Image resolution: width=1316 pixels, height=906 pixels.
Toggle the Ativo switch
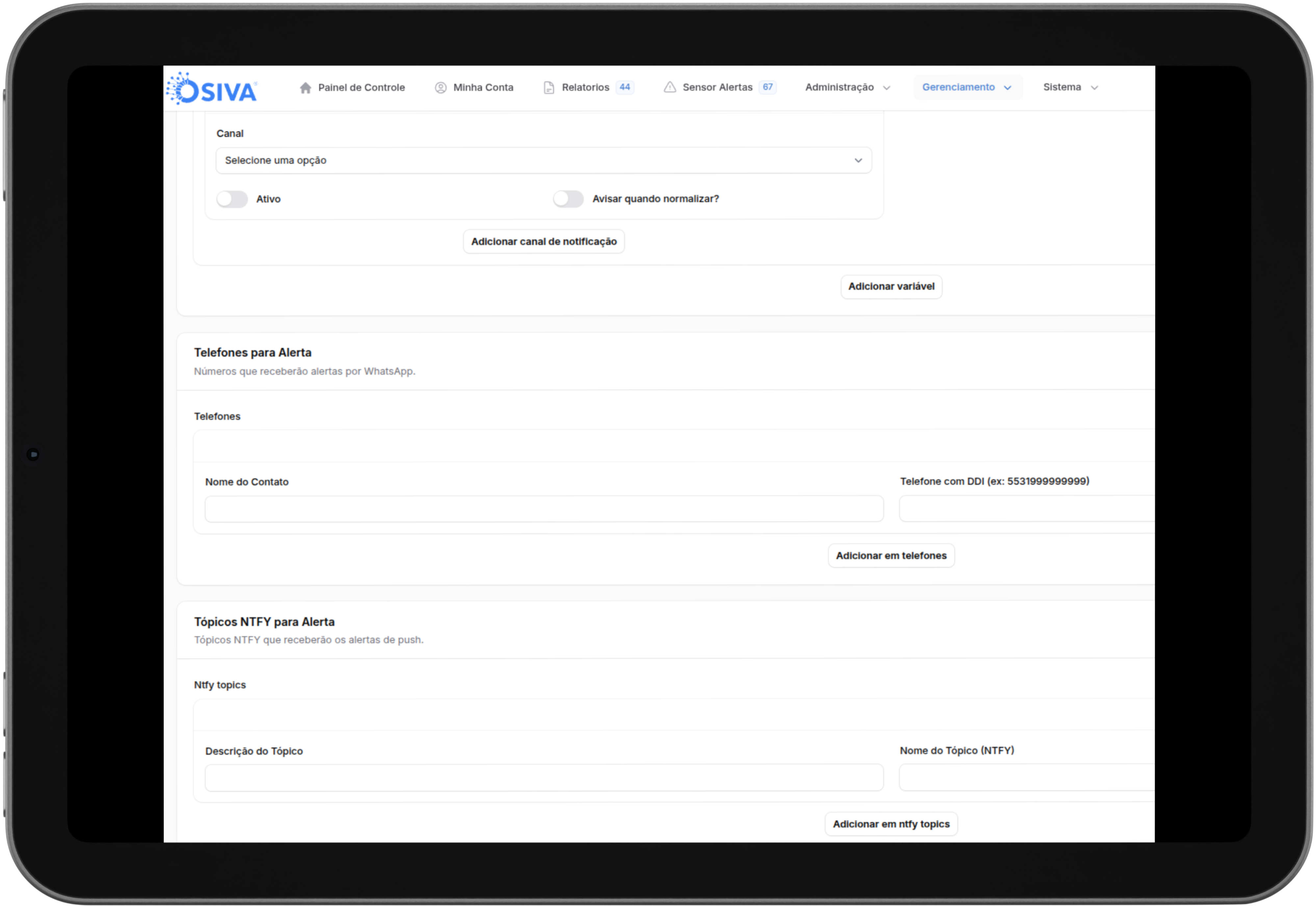tap(232, 199)
